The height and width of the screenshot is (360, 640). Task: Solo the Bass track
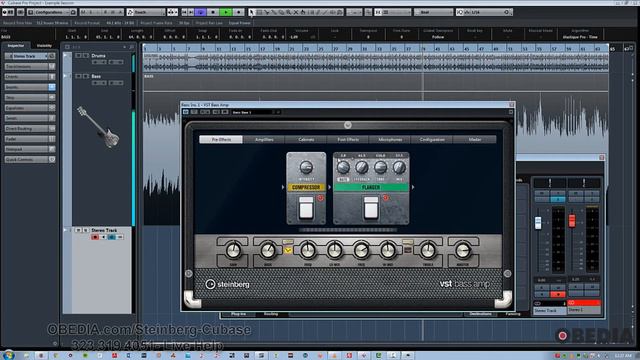tap(86, 76)
